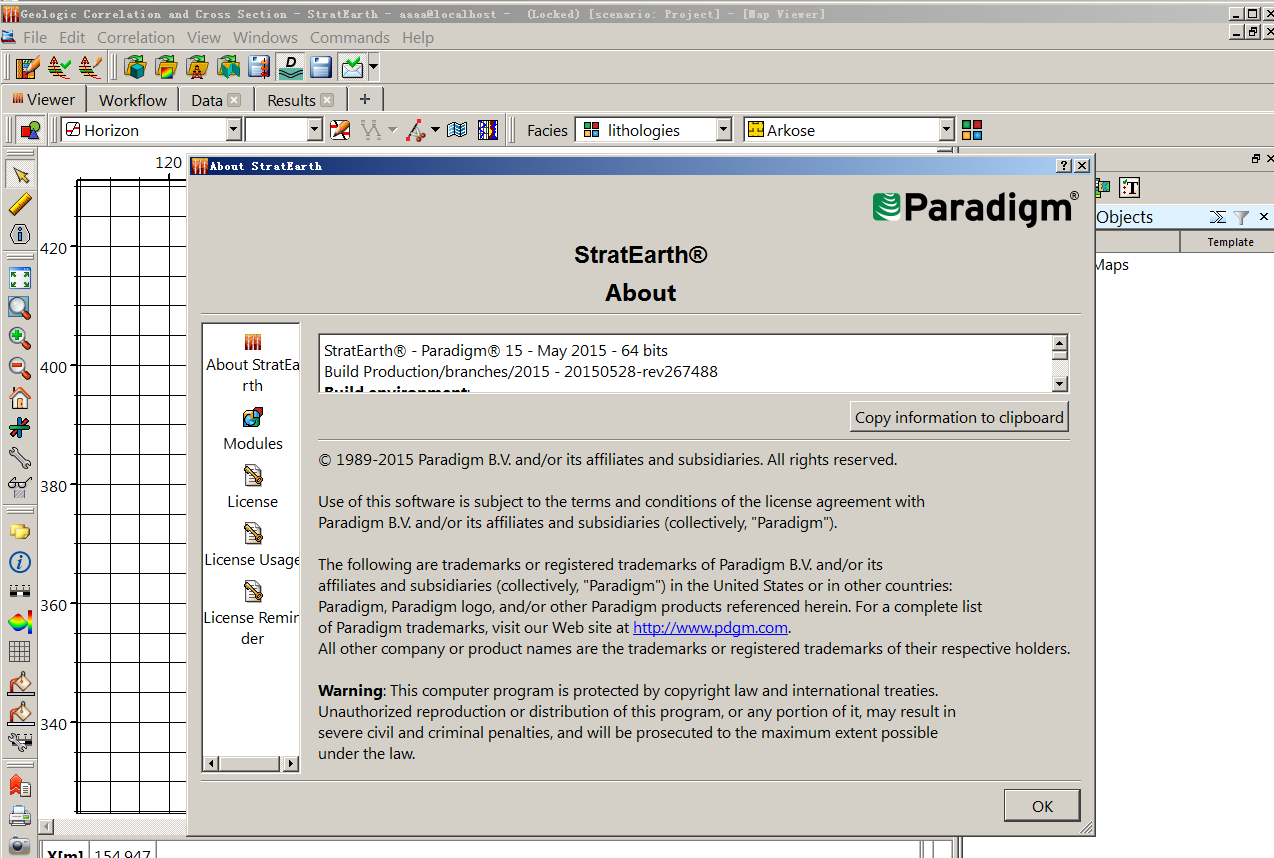Select the magnifying glass zoom area tool
1274x858 pixels.
point(20,308)
